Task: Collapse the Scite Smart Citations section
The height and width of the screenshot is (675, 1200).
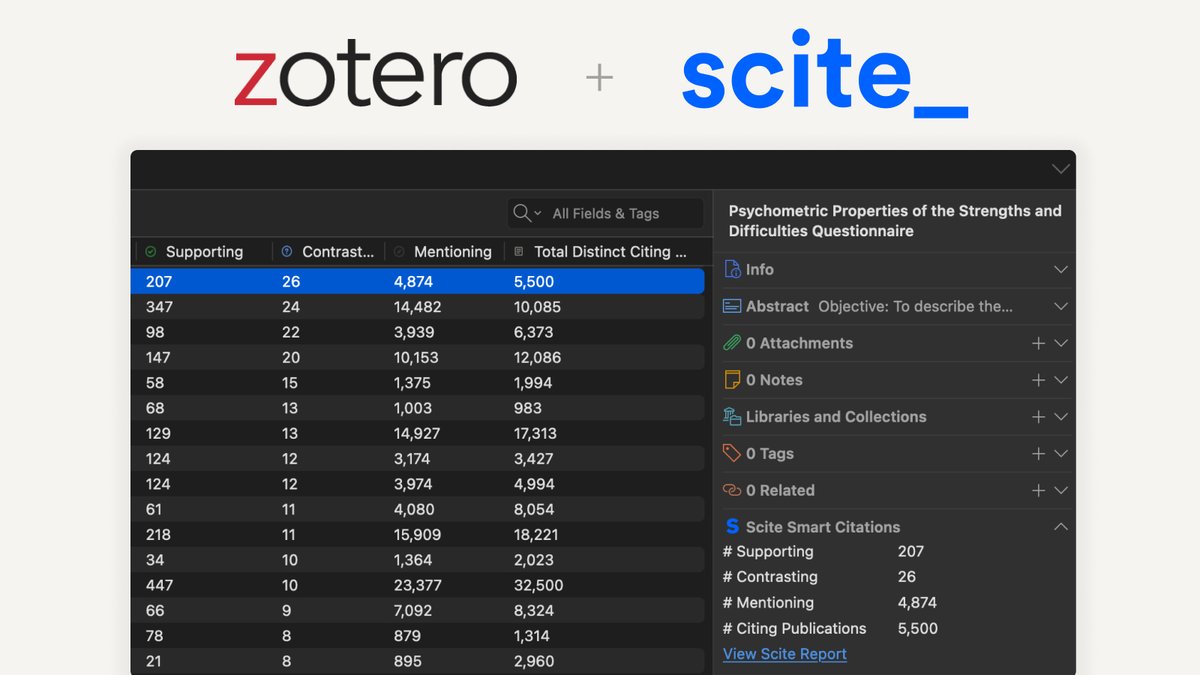Action: point(1061,527)
